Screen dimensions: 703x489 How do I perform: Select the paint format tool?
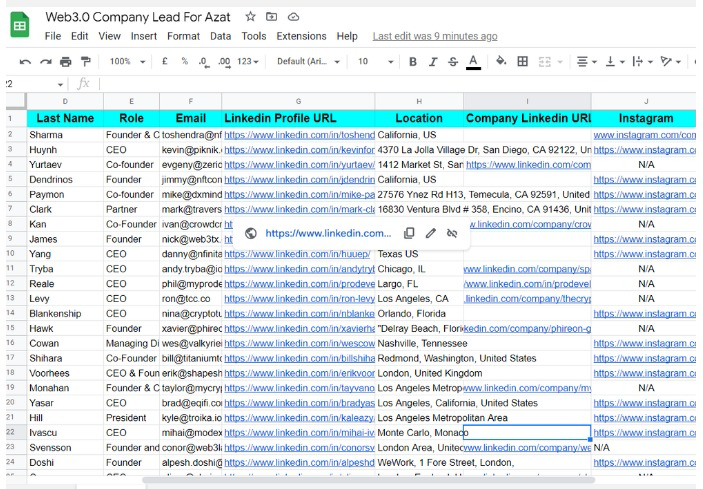coord(85,61)
